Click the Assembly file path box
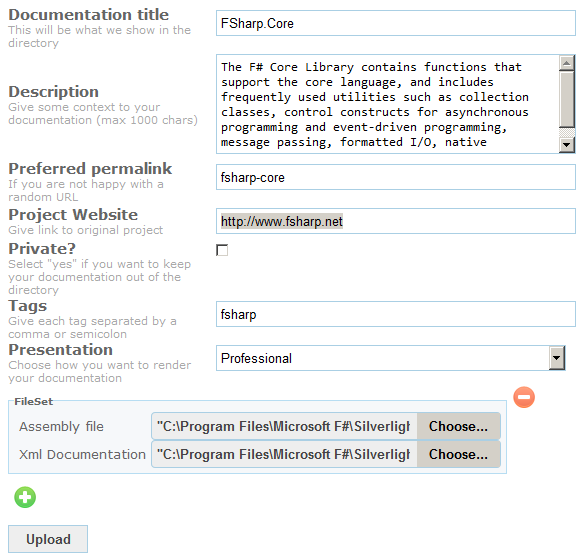Viewport: 582px width, 560px height. coord(284,426)
